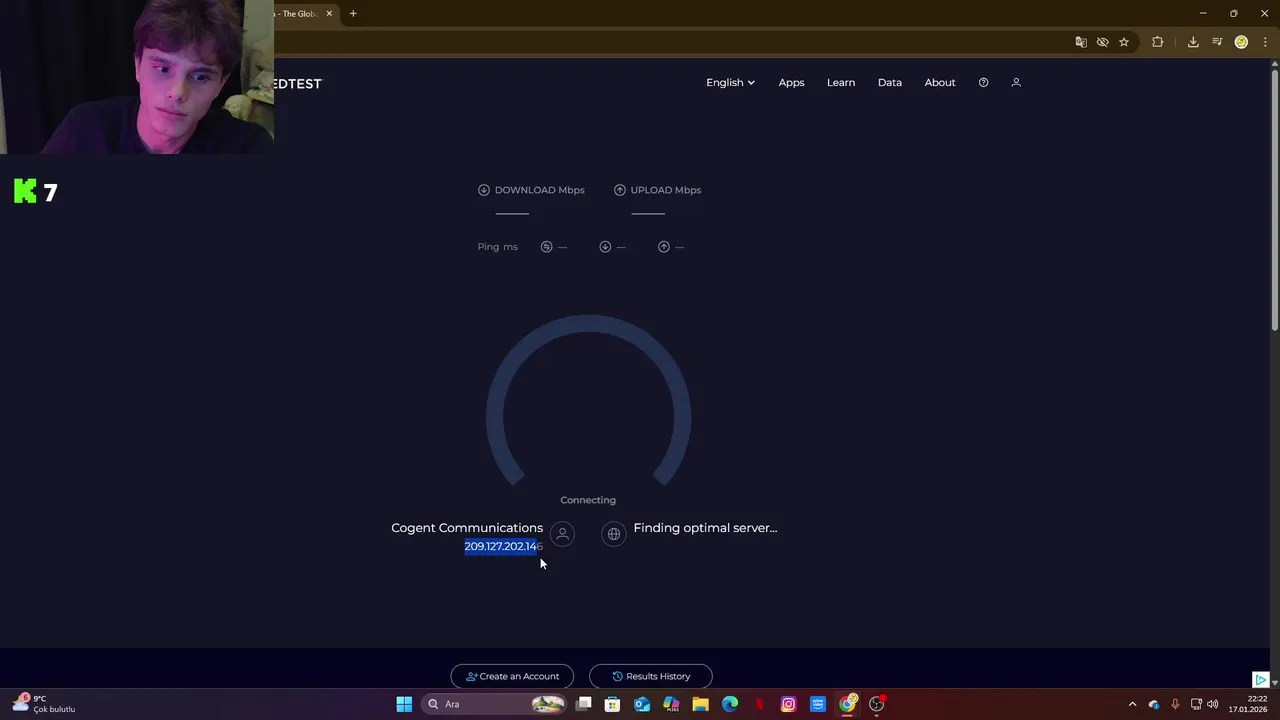Open Microsoft Store from the taskbar
Image resolution: width=1280 pixels, height=720 pixels.
point(612,704)
